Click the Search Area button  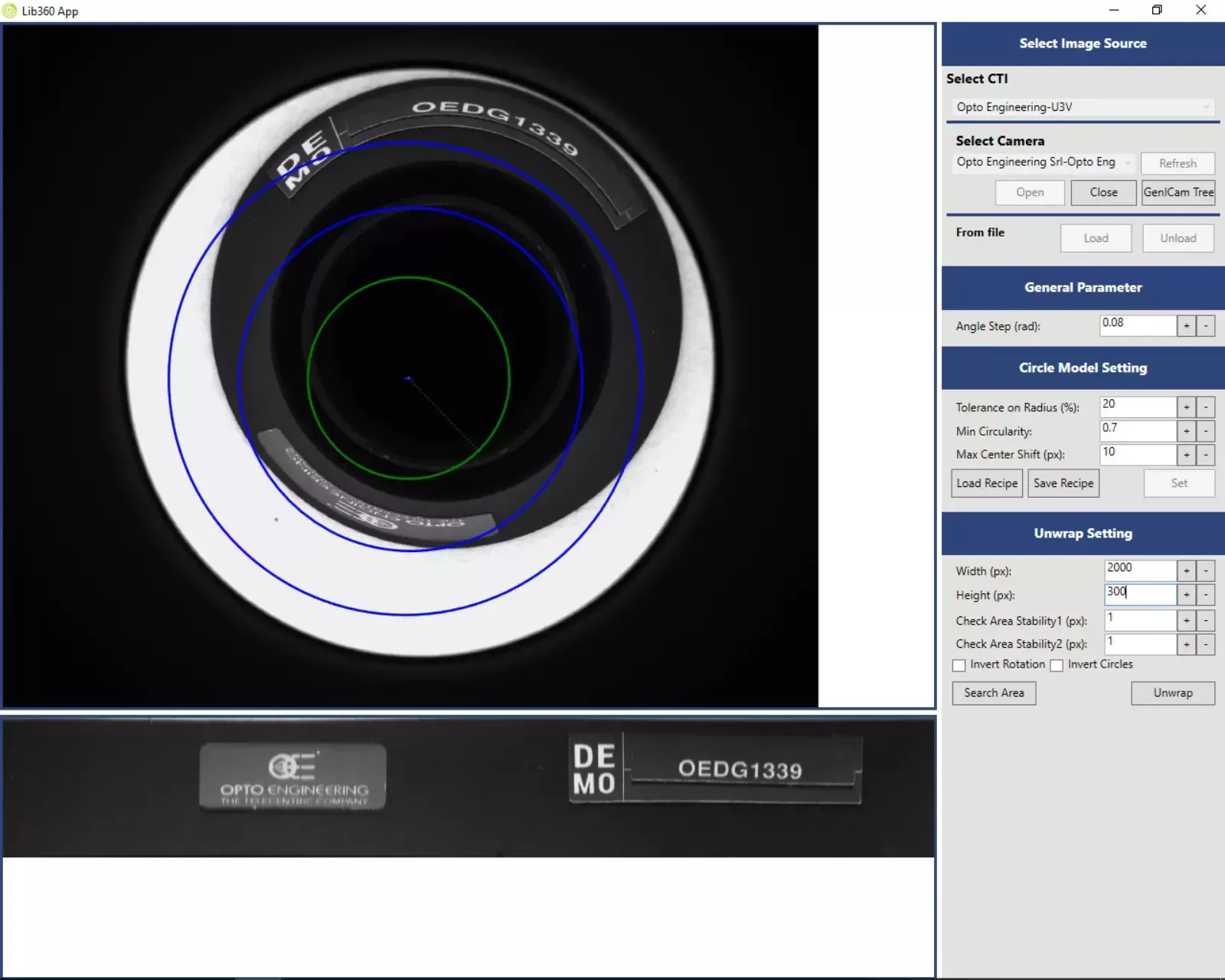pyautogui.click(x=994, y=693)
